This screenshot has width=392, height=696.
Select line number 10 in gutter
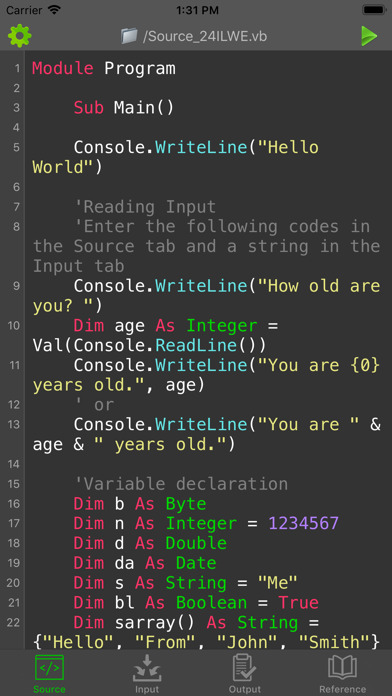(13, 326)
